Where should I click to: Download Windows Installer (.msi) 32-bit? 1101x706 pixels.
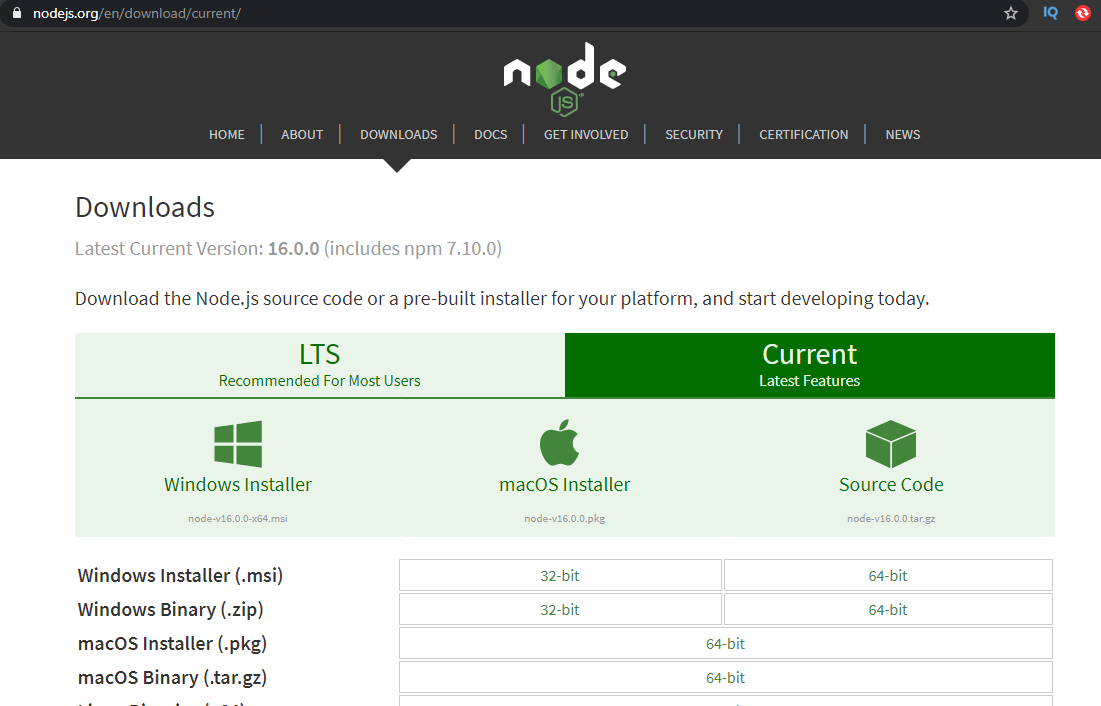point(560,575)
